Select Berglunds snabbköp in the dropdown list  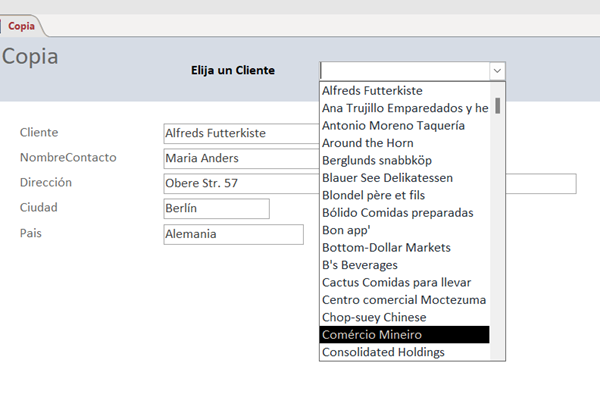[x=404, y=160]
